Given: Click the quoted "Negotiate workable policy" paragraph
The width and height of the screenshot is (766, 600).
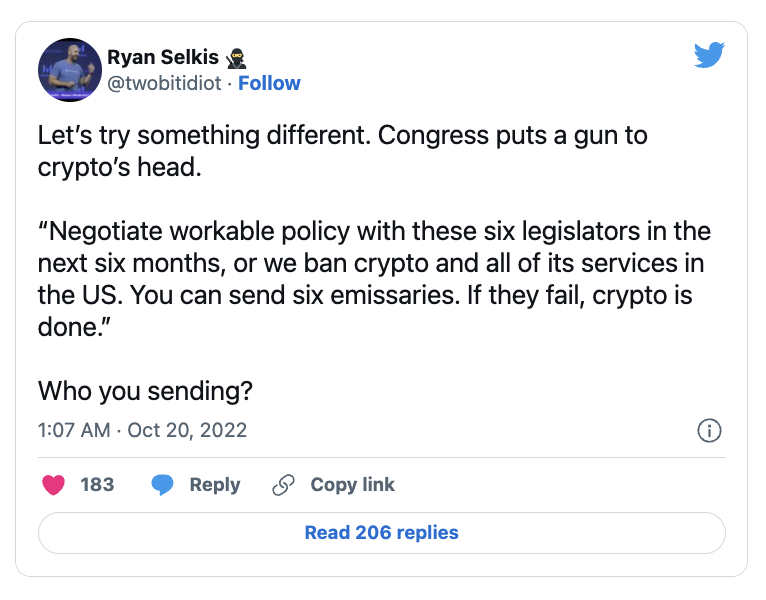Looking at the screenshot, I should pyautogui.click(x=374, y=264).
